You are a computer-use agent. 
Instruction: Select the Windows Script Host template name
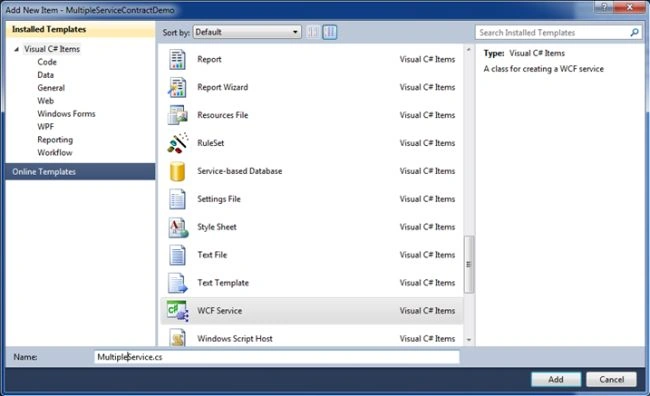click(x=235, y=339)
